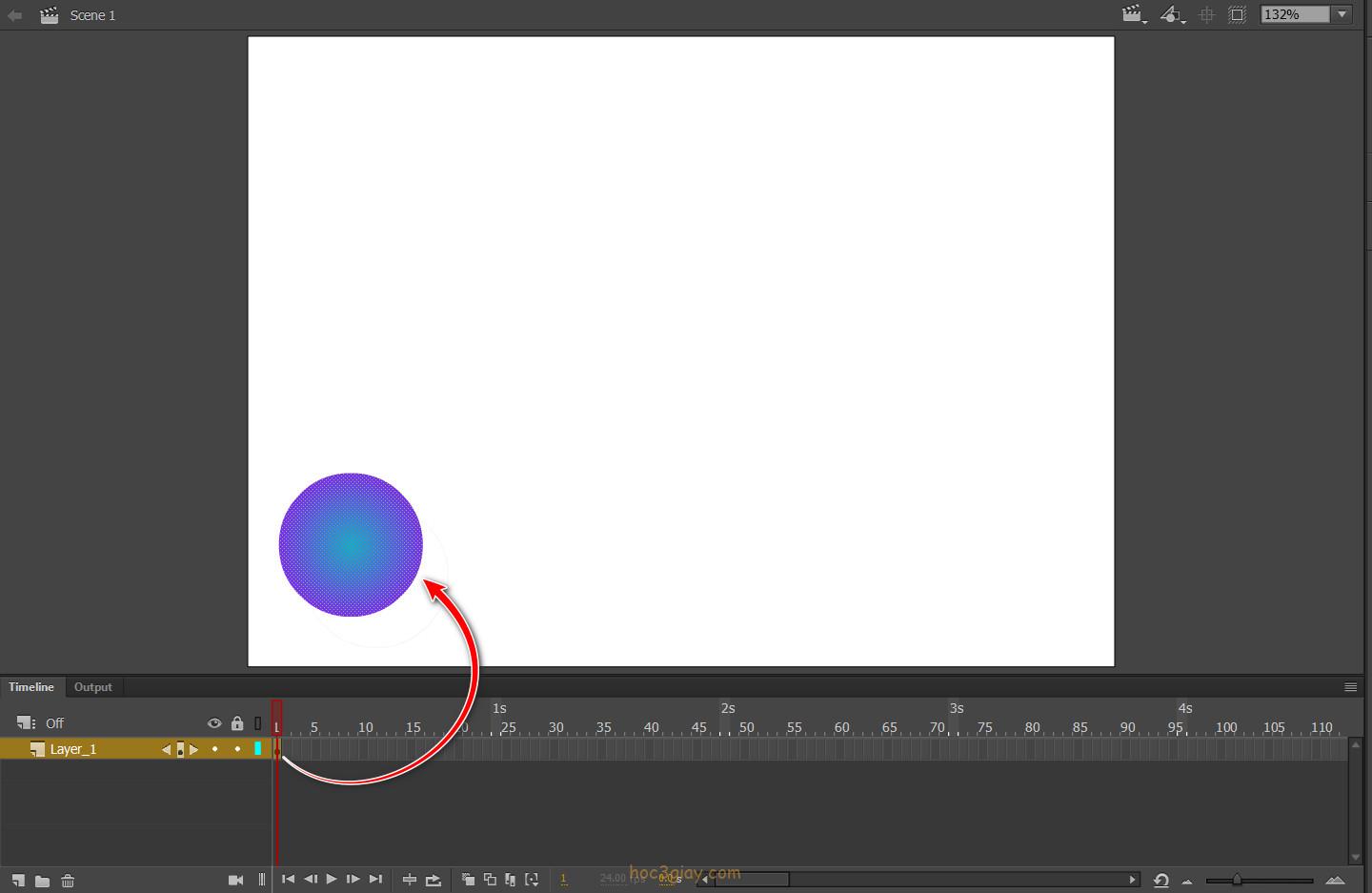
Task: Open the modify markers dropdown
Action: (x=532, y=880)
